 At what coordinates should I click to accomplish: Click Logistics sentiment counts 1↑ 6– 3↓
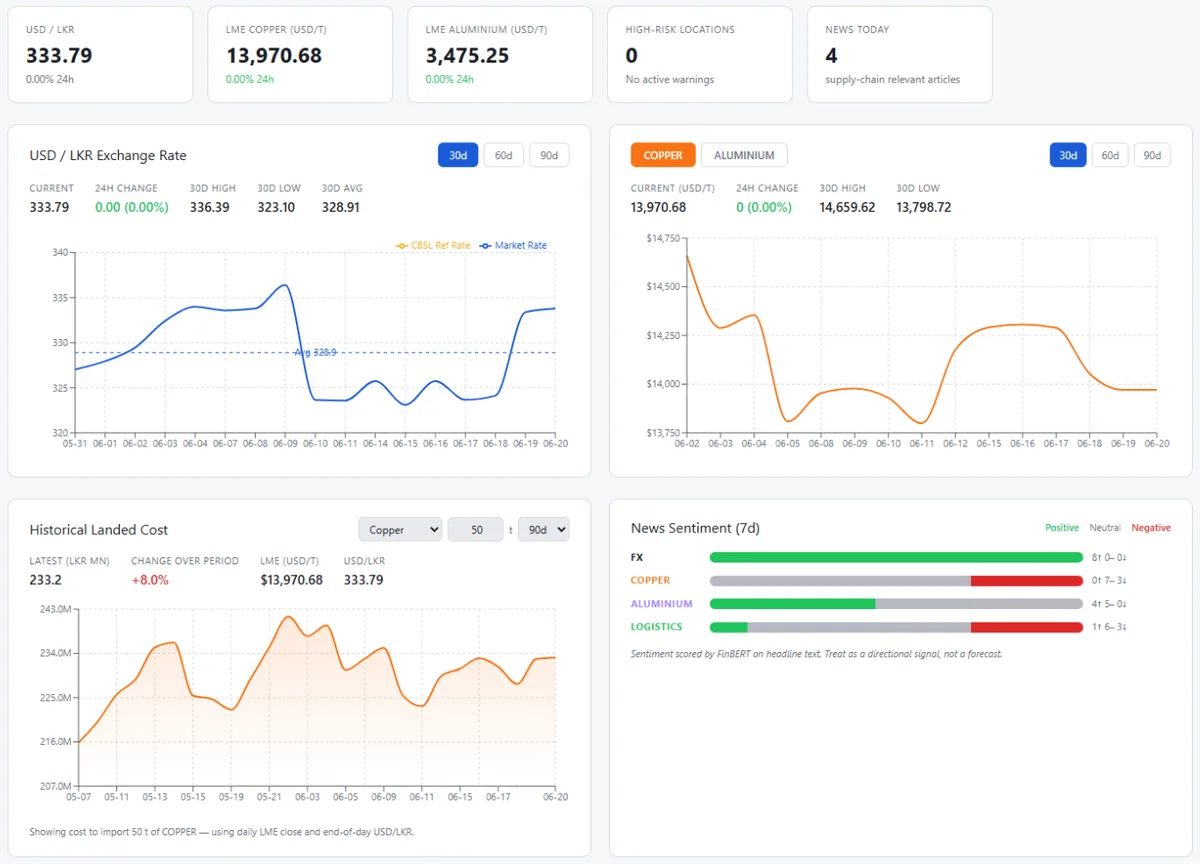[1110, 627]
